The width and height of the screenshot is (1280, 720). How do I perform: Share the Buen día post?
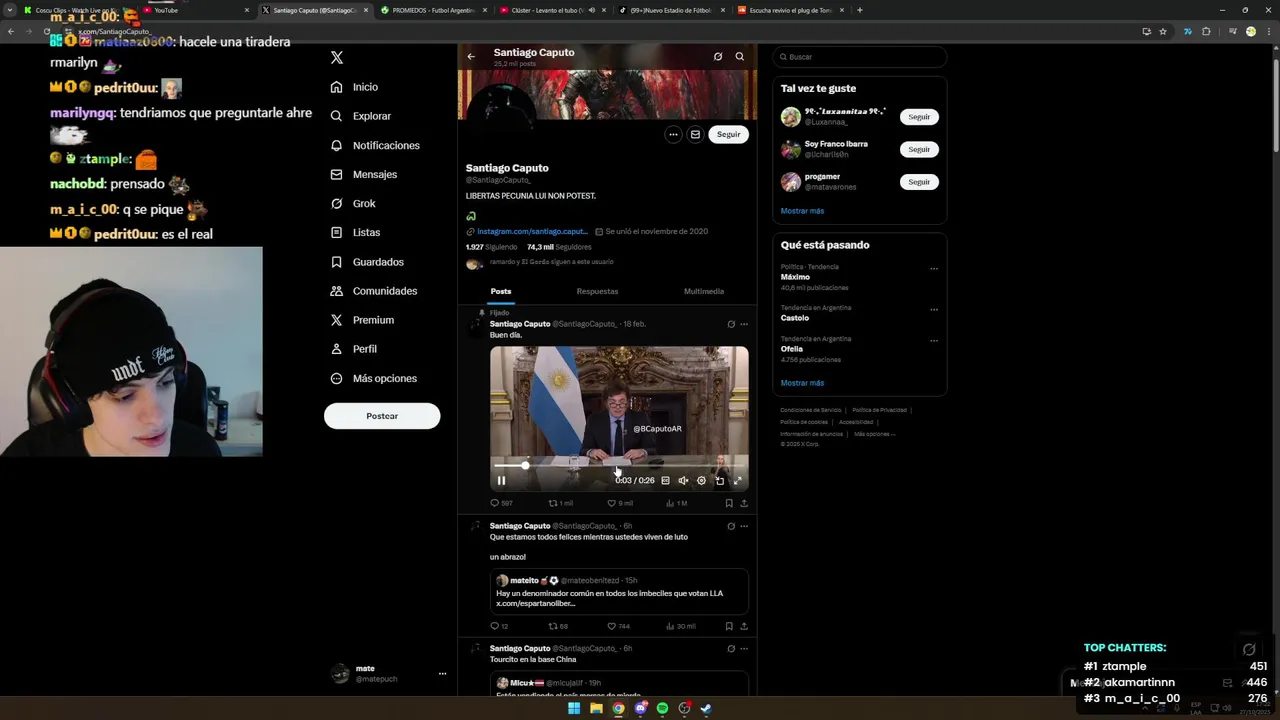tap(744, 503)
